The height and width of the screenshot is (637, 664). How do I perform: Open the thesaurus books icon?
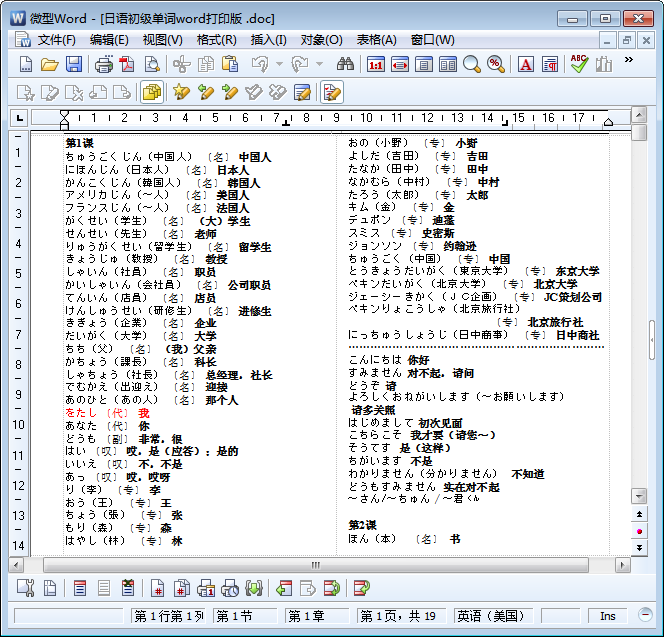pos(603,64)
